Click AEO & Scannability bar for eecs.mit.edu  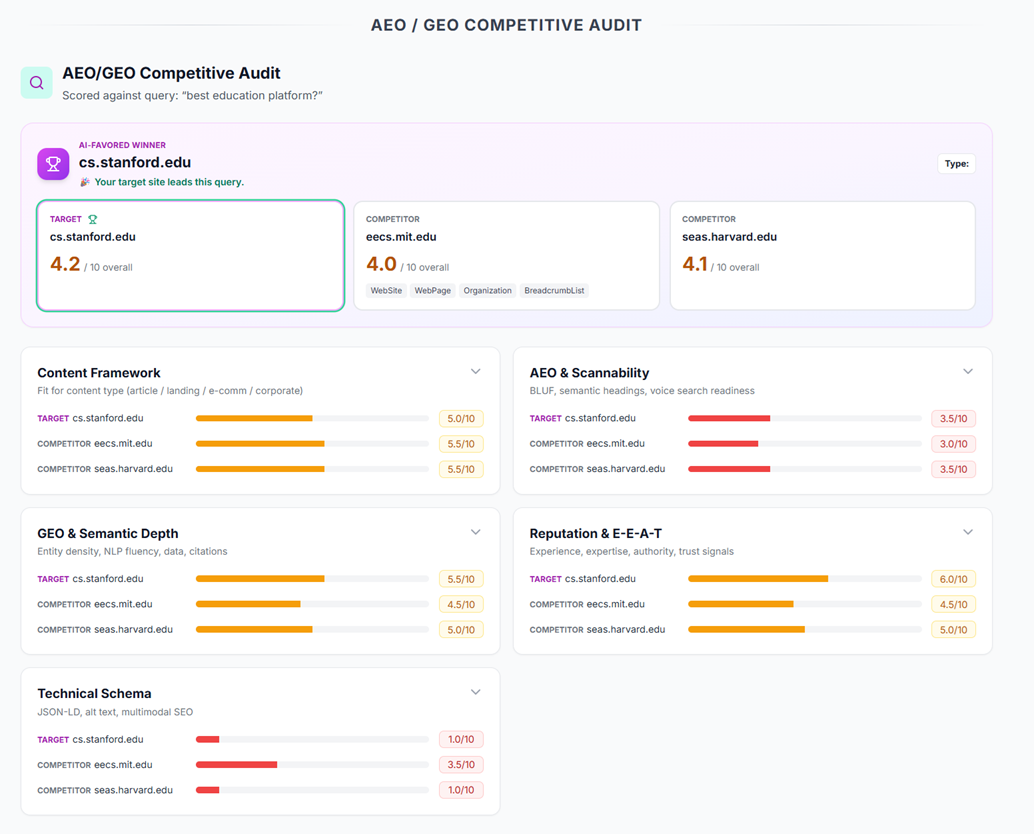805,444
